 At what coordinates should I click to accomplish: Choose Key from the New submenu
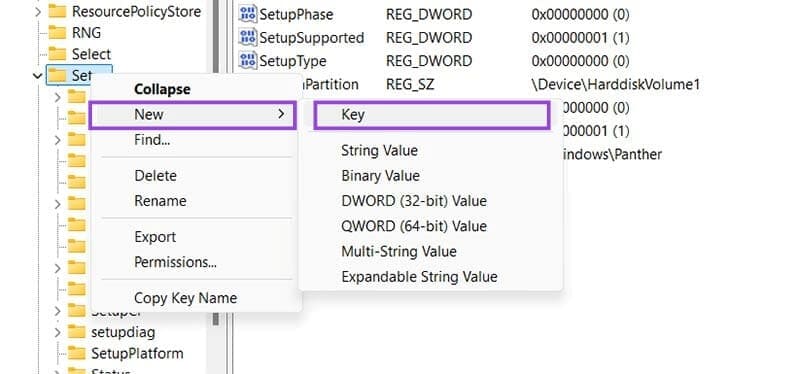(x=431, y=115)
